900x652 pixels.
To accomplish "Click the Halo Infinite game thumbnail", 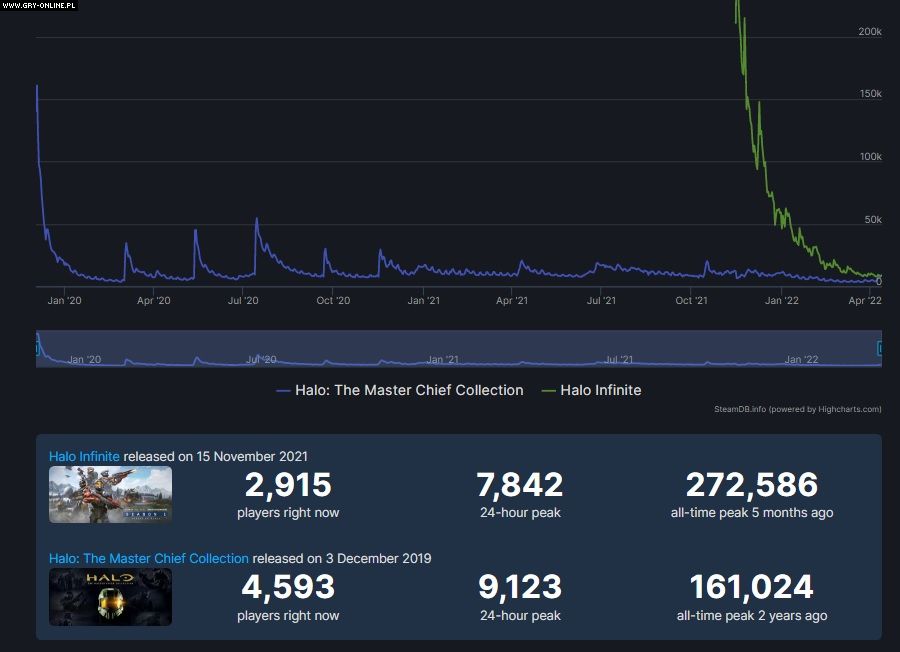I will point(110,494).
